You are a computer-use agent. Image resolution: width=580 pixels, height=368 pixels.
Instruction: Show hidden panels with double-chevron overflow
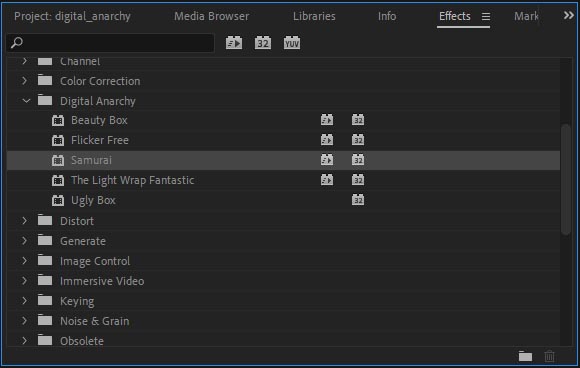569,16
